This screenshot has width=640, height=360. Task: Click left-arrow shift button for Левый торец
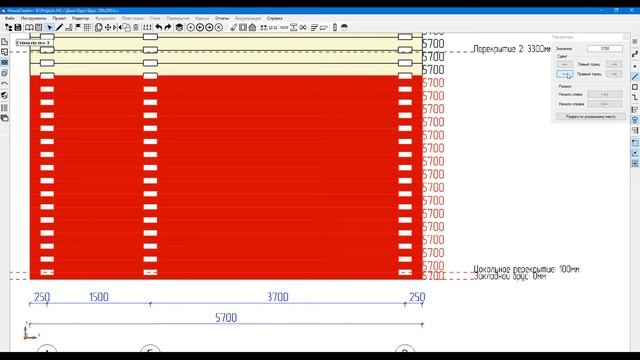point(565,64)
